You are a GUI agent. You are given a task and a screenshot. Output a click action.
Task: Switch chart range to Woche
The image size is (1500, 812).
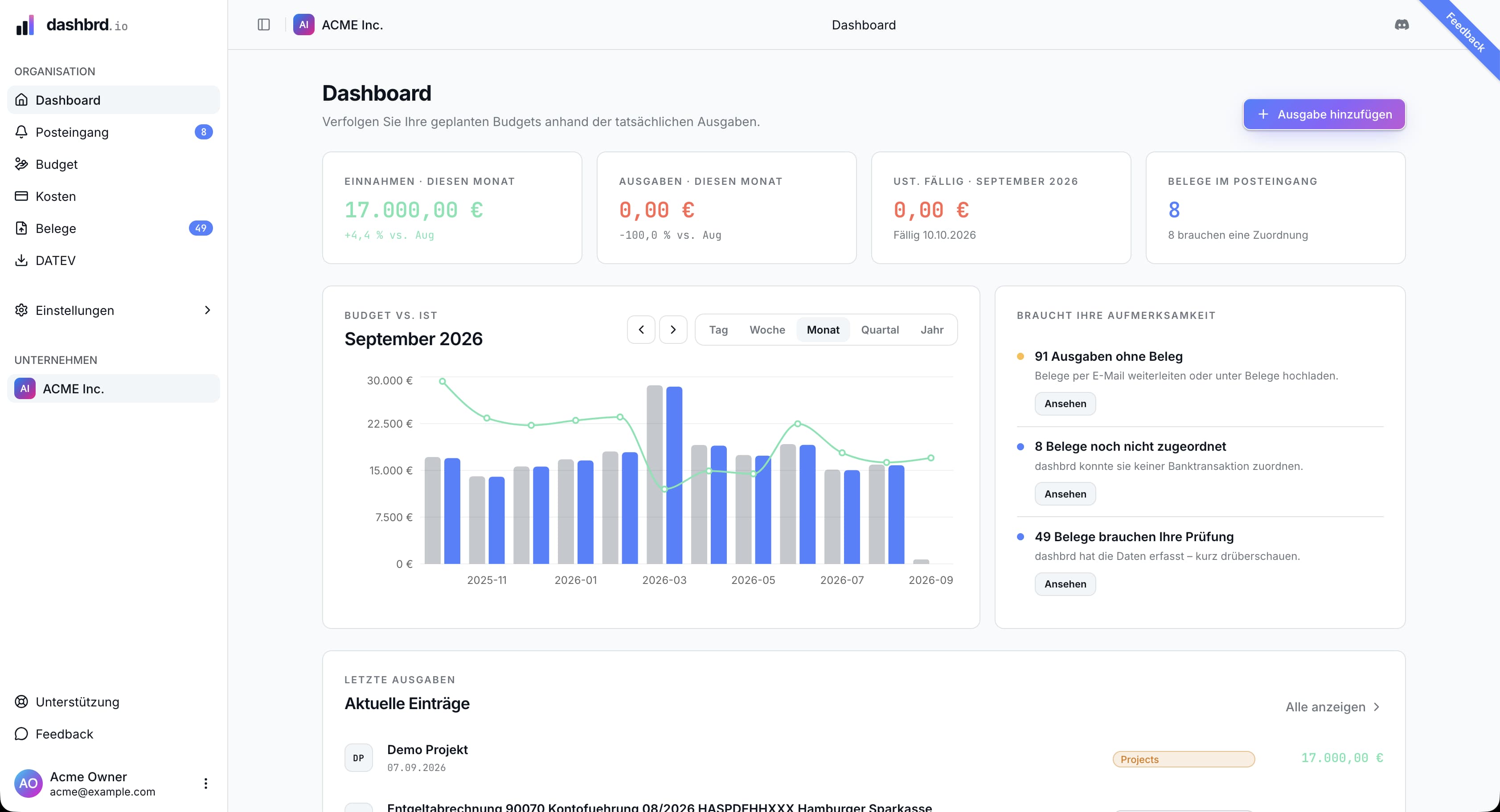click(x=767, y=330)
